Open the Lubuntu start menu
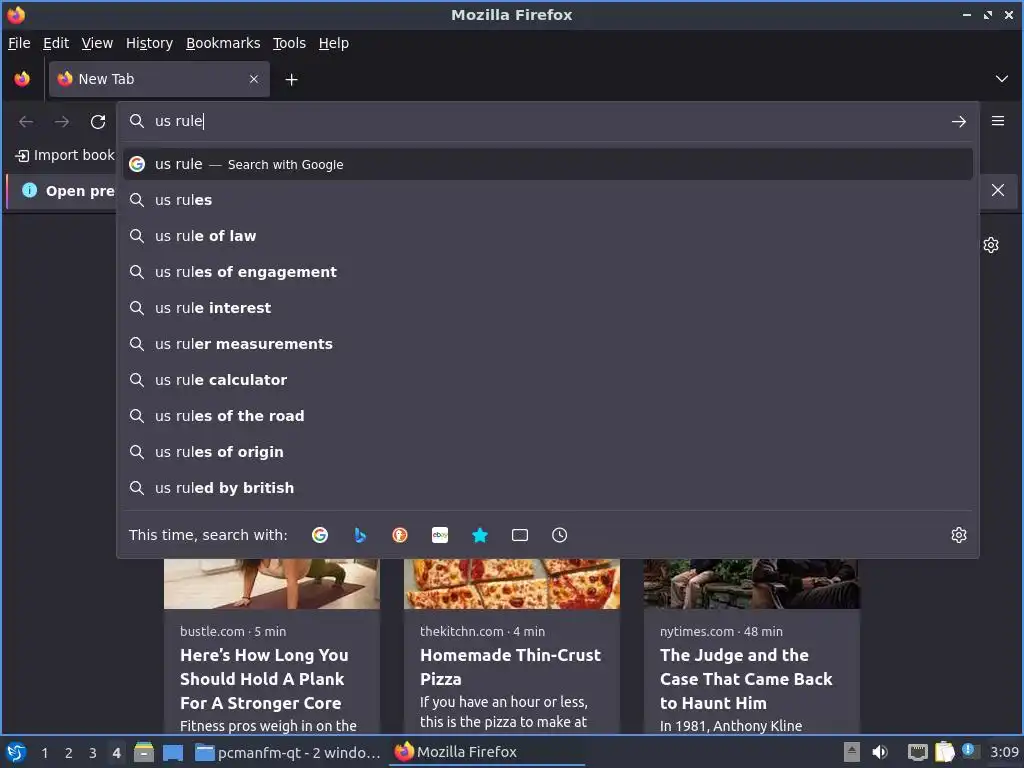This screenshot has height=768, width=1024. [x=16, y=752]
